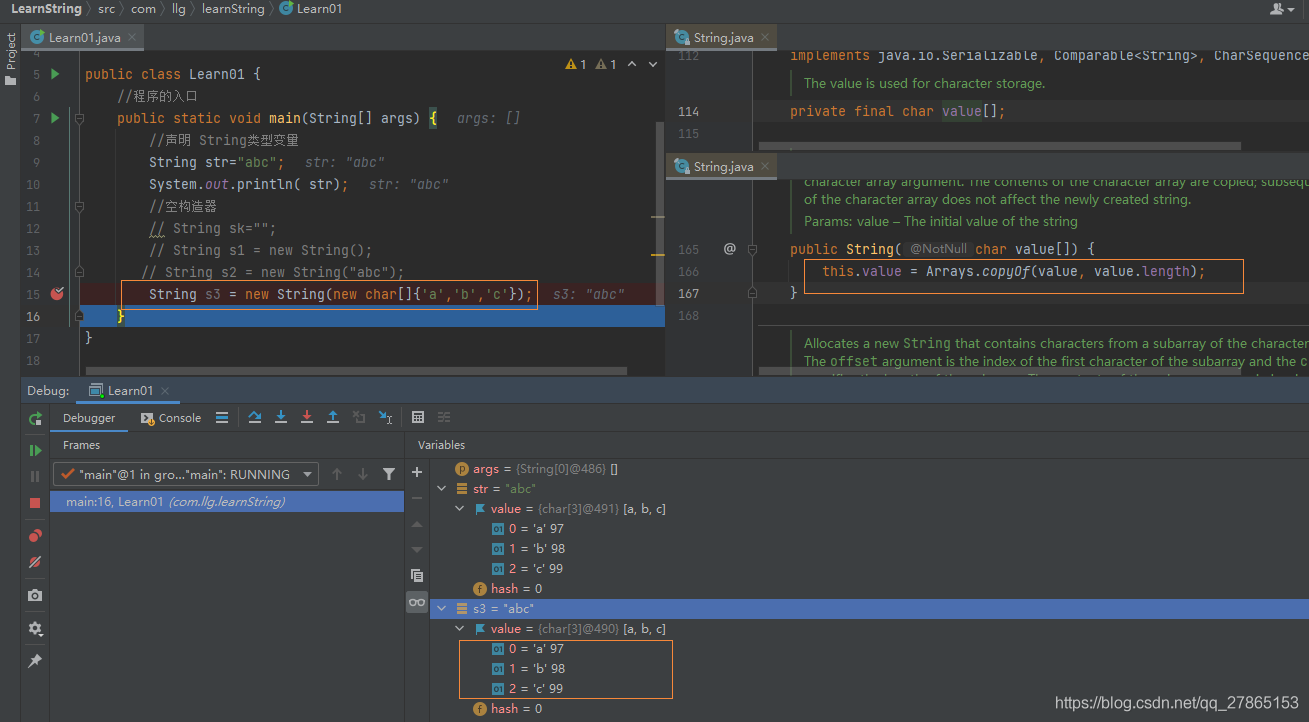Add a new watch with the plus button

coord(417,471)
